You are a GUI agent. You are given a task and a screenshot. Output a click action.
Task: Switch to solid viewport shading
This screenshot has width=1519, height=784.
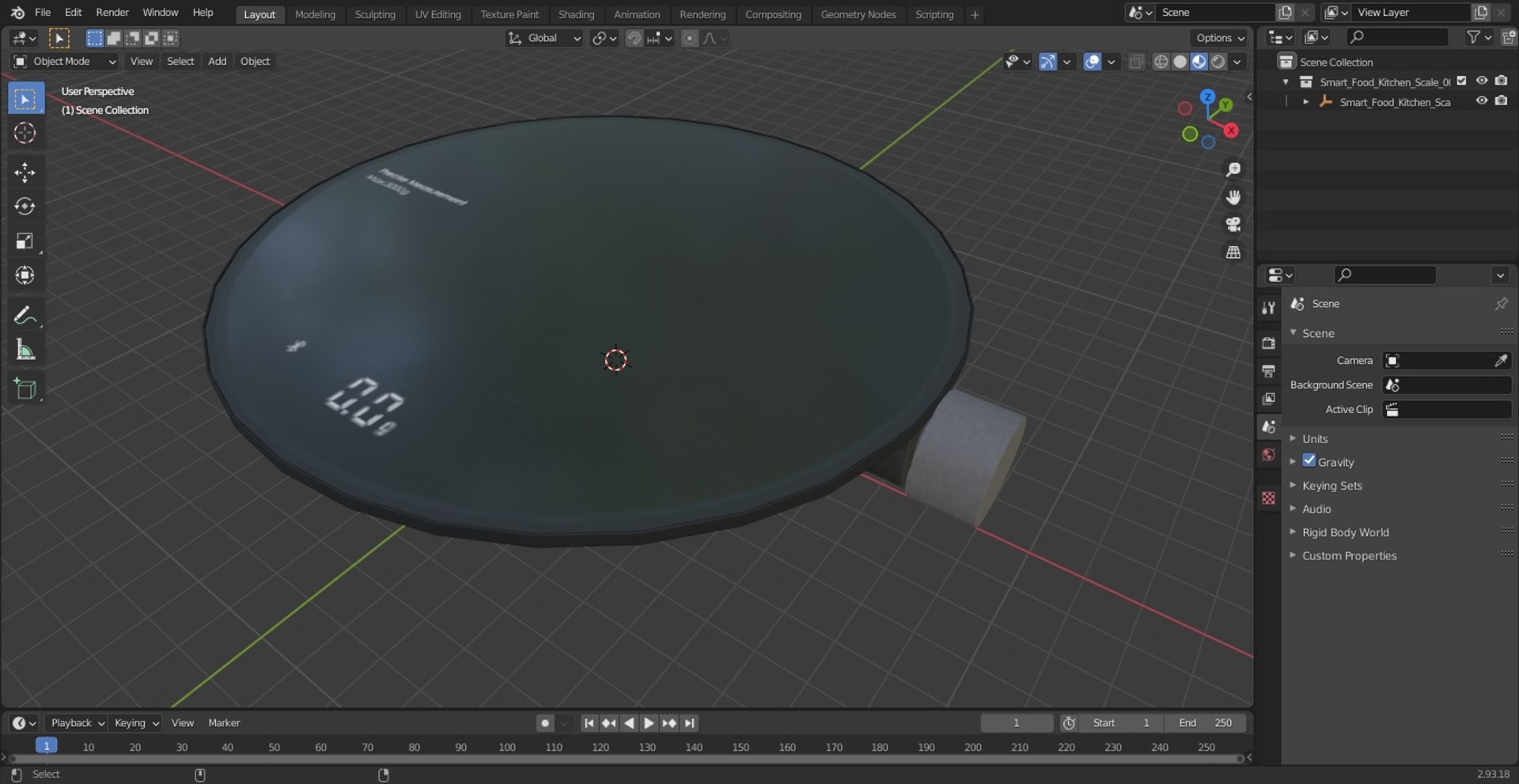coord(1180,62)
